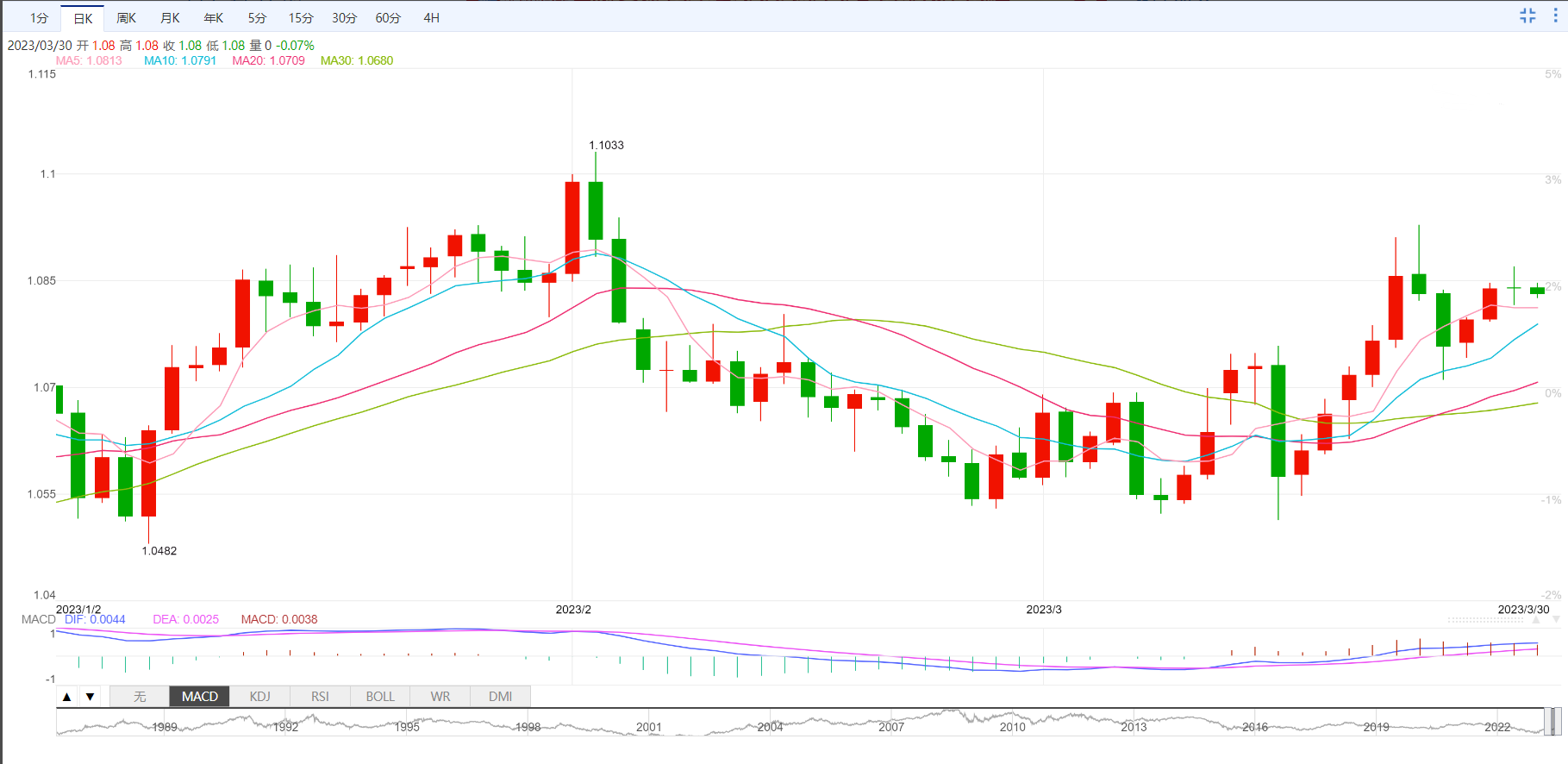Select the 5分 timeframe tab

coord(257,18)
